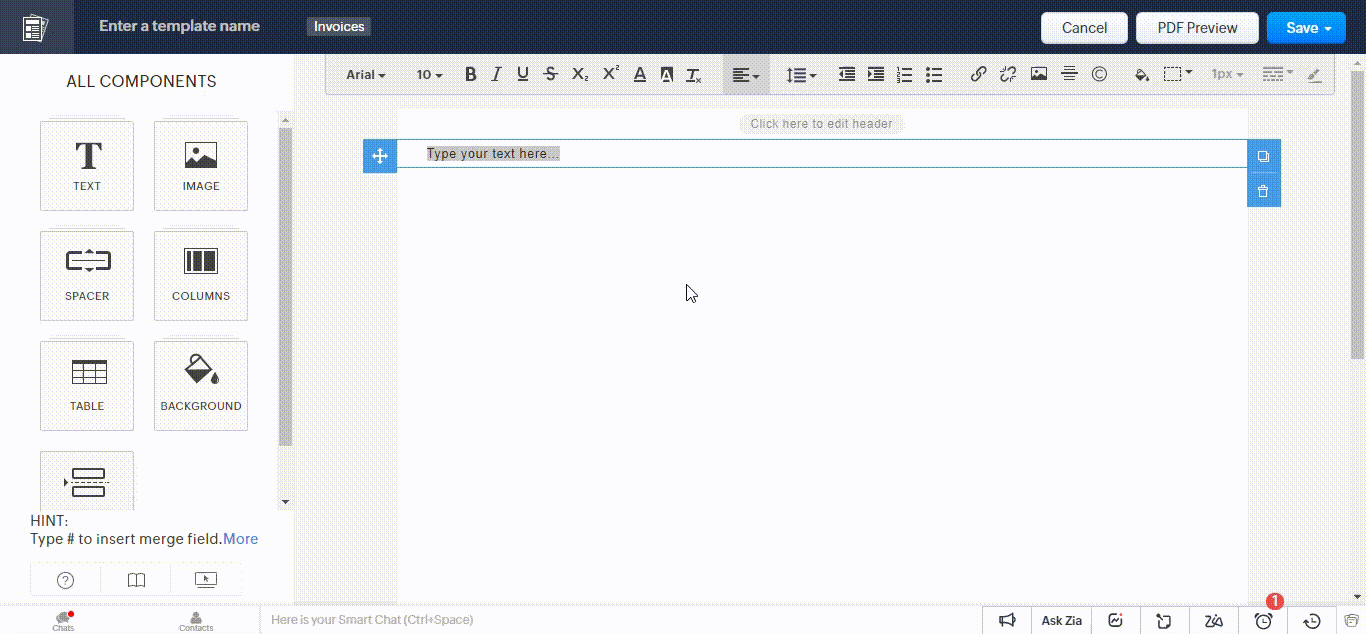Viewport: 1366px width, 634px height.
Task: Toggle the bulleted list
Action: click(934, 74)
